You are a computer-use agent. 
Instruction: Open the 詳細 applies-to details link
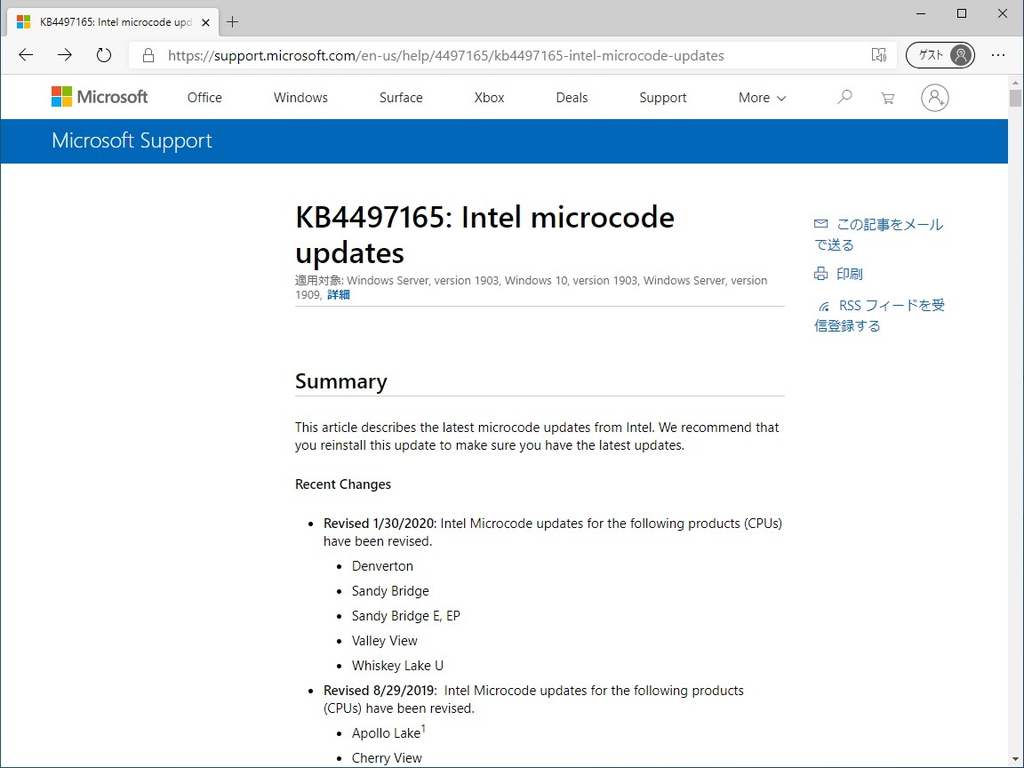338,294
